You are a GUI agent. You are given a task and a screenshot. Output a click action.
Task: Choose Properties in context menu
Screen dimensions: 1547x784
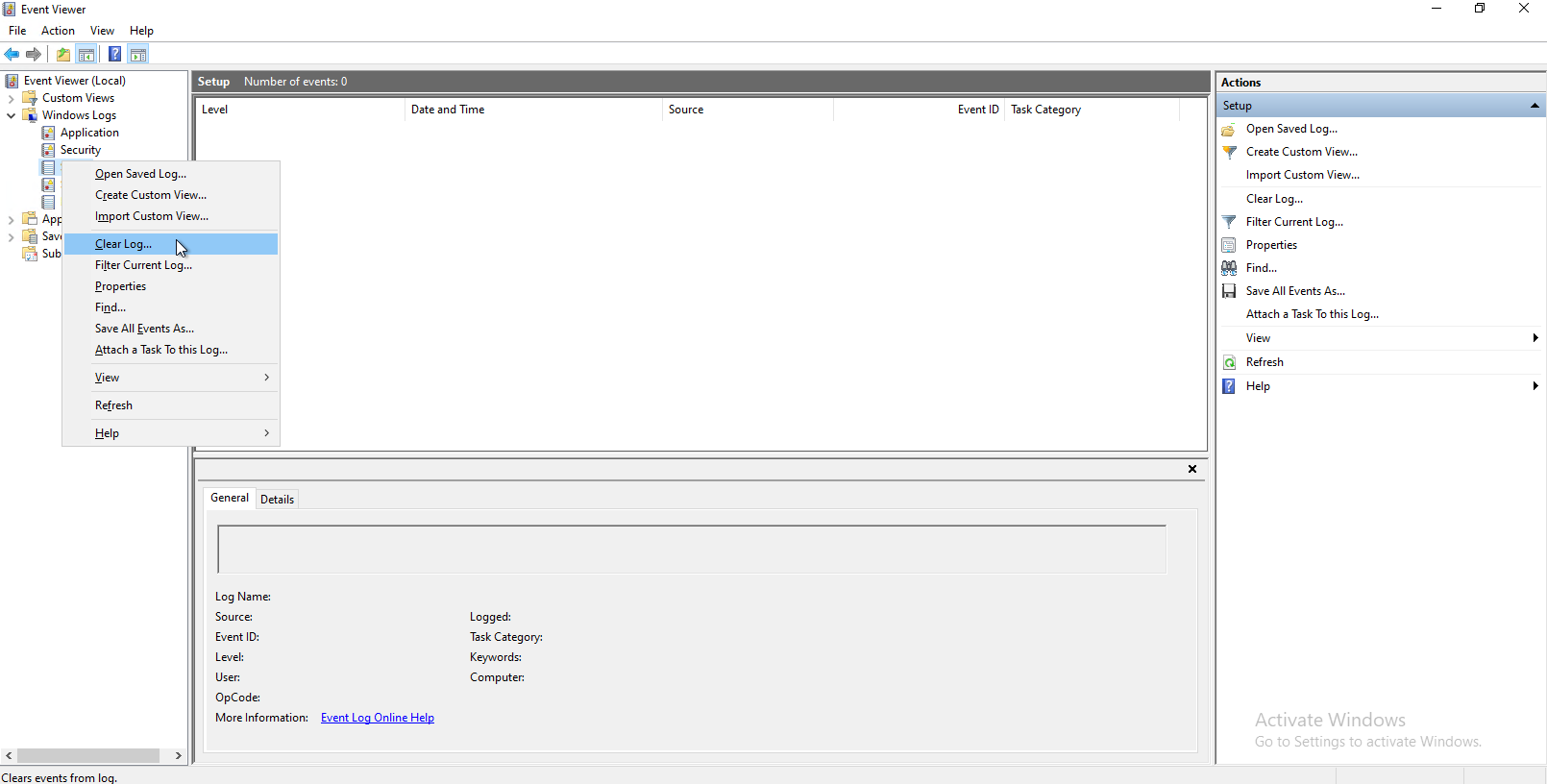171,286
